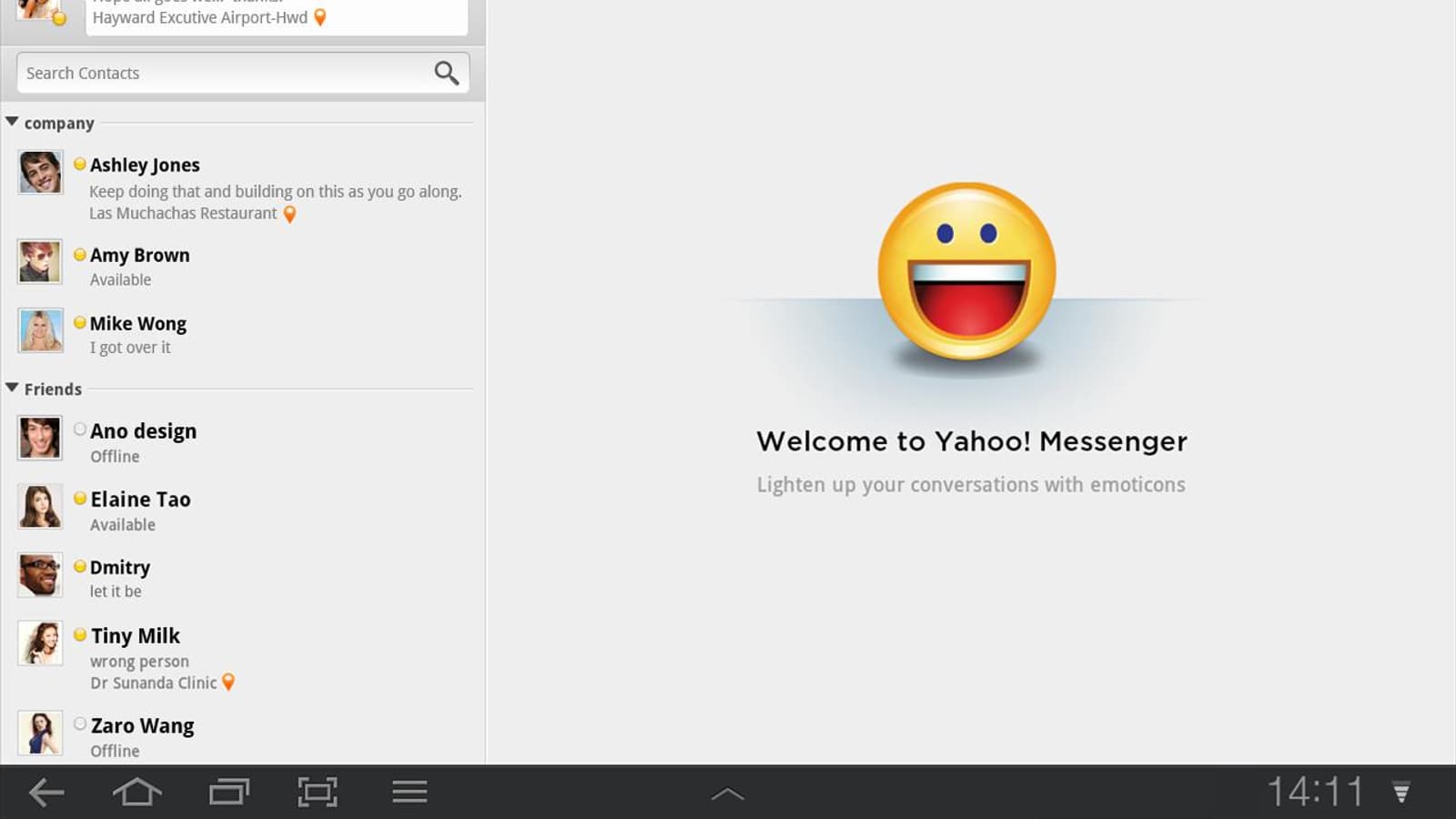Viewport: 1456px width, 819px height.
Task: Focus the Search Contacts field
Action: 243,73
